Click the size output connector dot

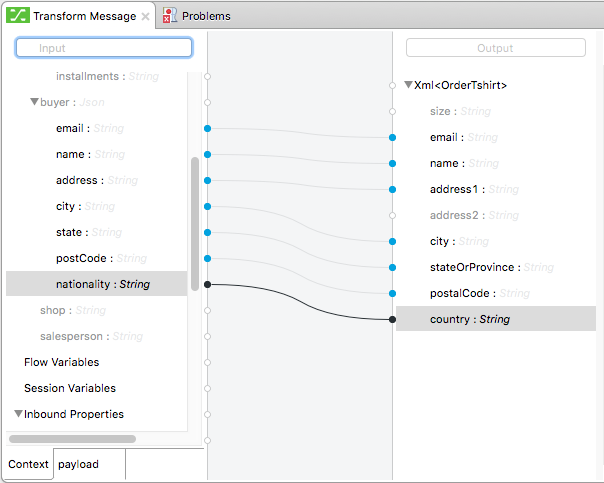pos(392,111)
